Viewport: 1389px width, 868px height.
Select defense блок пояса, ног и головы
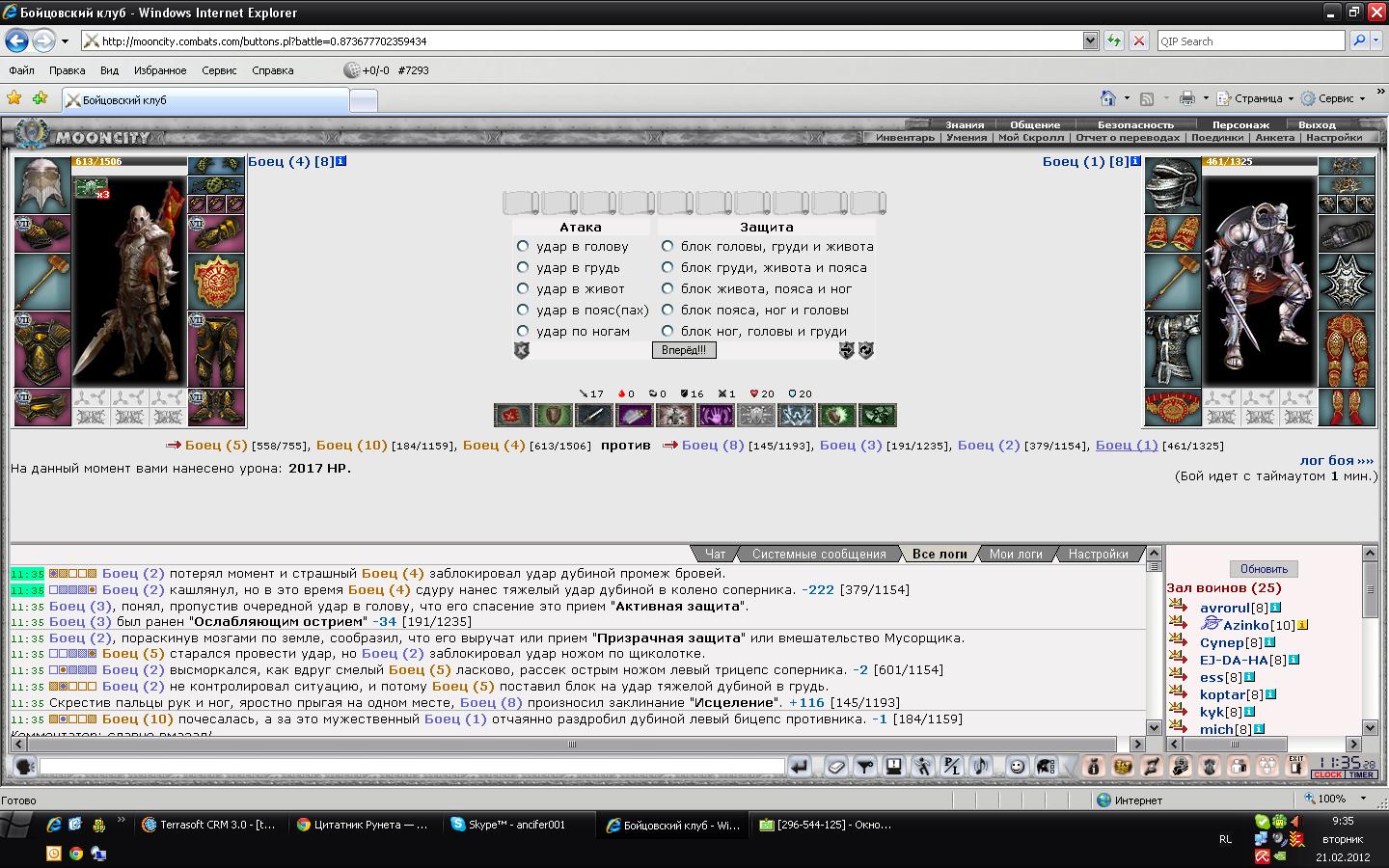coord(667,310)
